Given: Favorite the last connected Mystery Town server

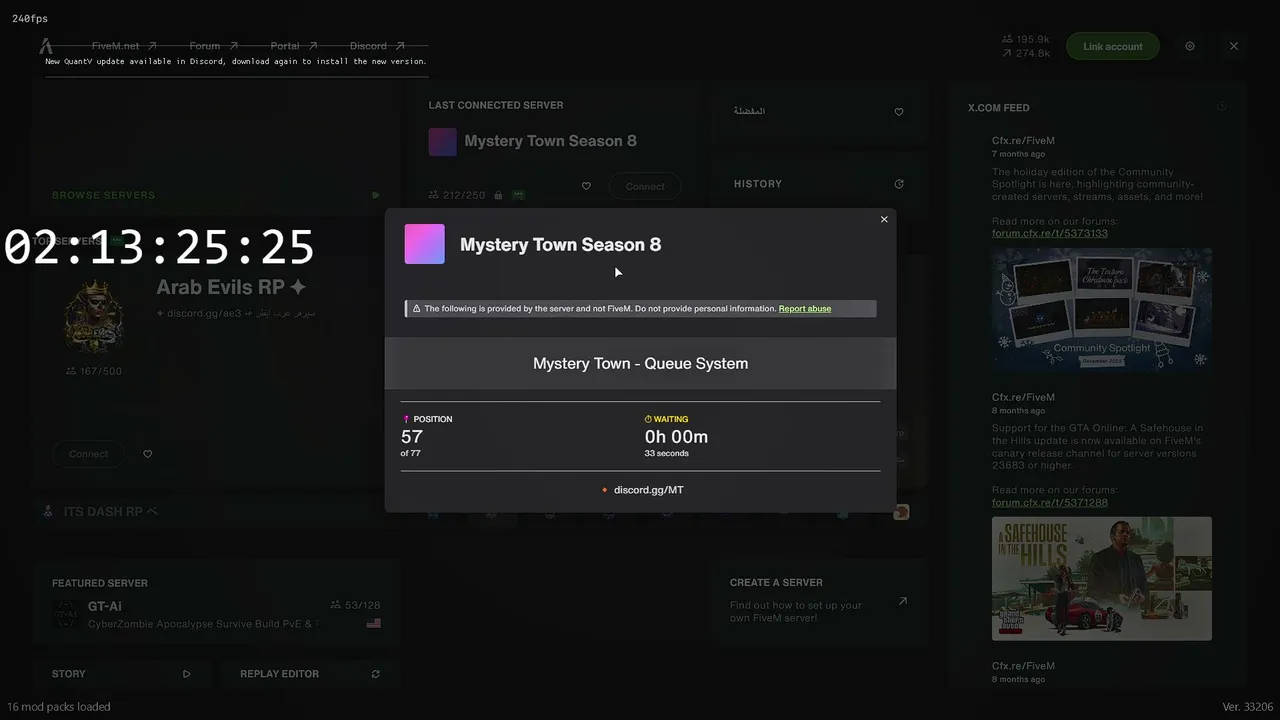Looking at the screenshot, I should [x=586, y=186].
